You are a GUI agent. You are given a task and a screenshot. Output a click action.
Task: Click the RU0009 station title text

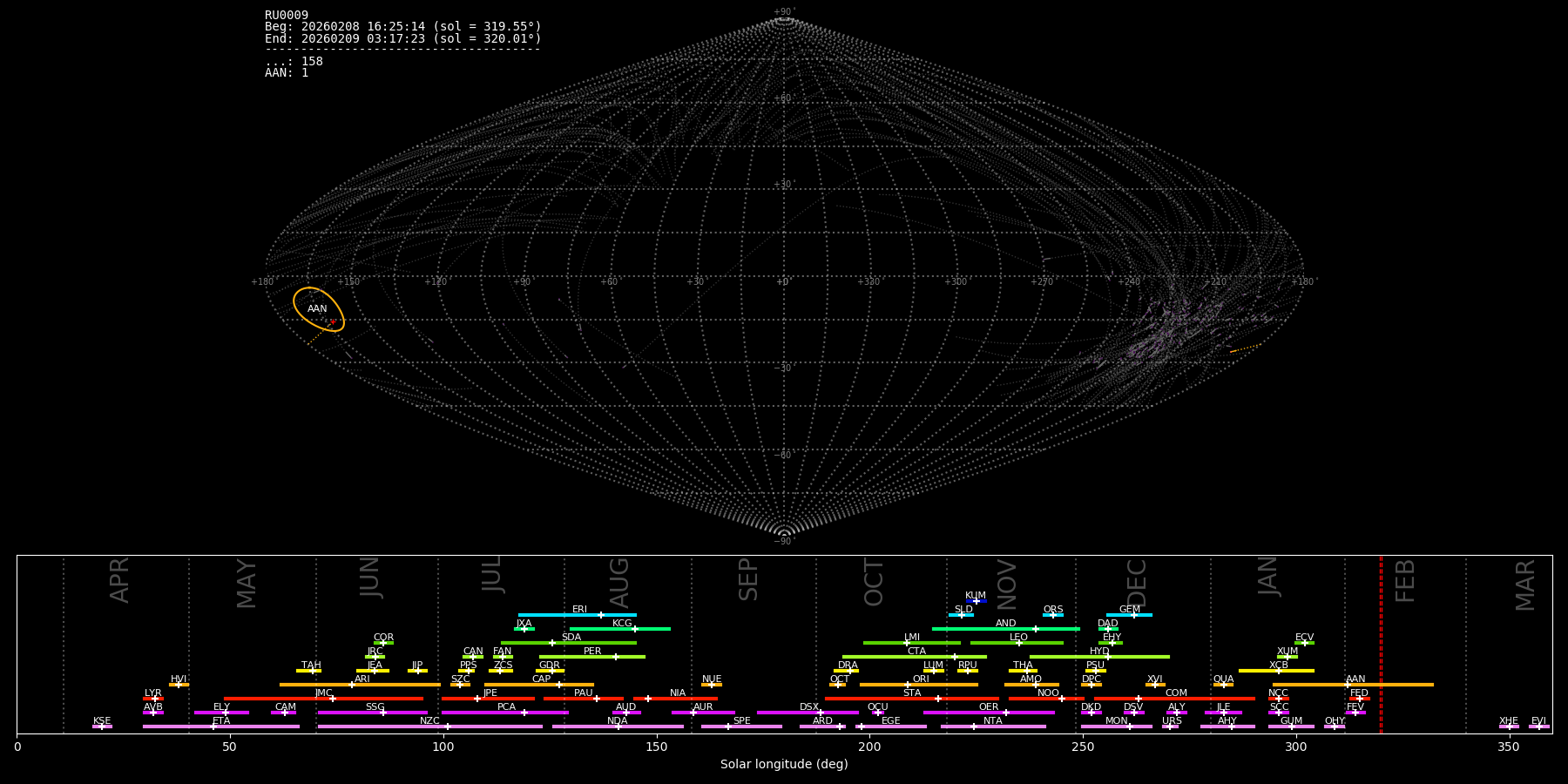coord(287,16)
